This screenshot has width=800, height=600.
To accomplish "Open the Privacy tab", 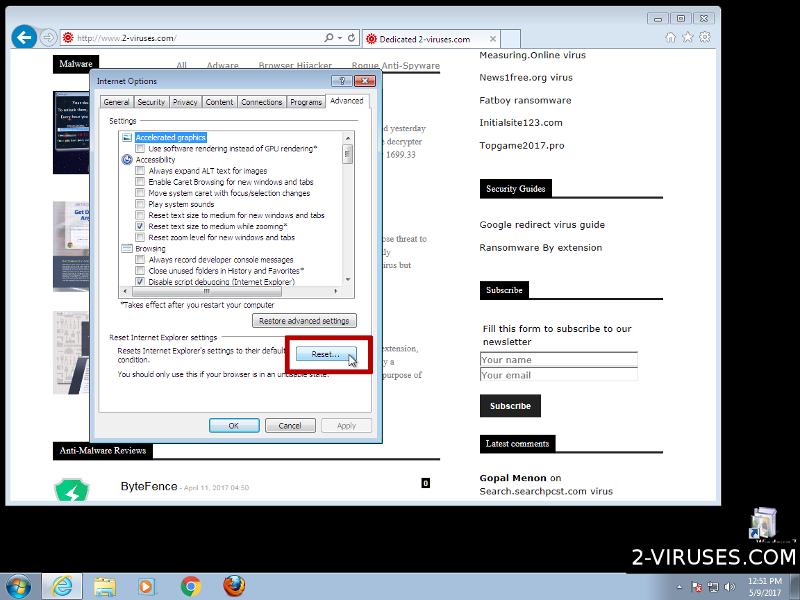I will [x=185, y=102].
